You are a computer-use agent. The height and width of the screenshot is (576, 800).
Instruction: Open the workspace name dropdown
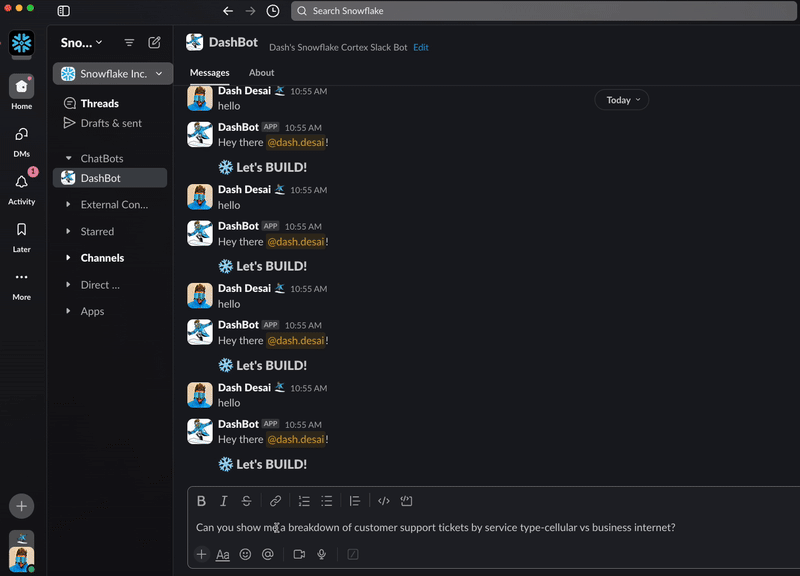click(82, 43)
